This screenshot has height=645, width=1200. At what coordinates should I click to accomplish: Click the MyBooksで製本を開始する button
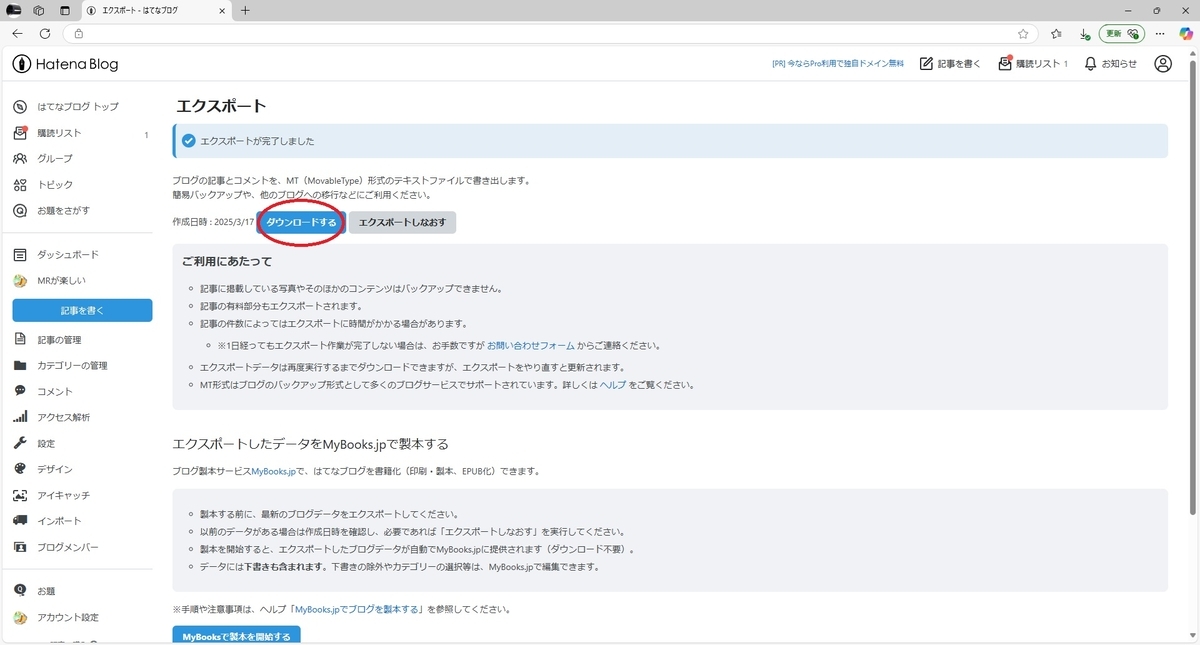click(x=236, y=636)
